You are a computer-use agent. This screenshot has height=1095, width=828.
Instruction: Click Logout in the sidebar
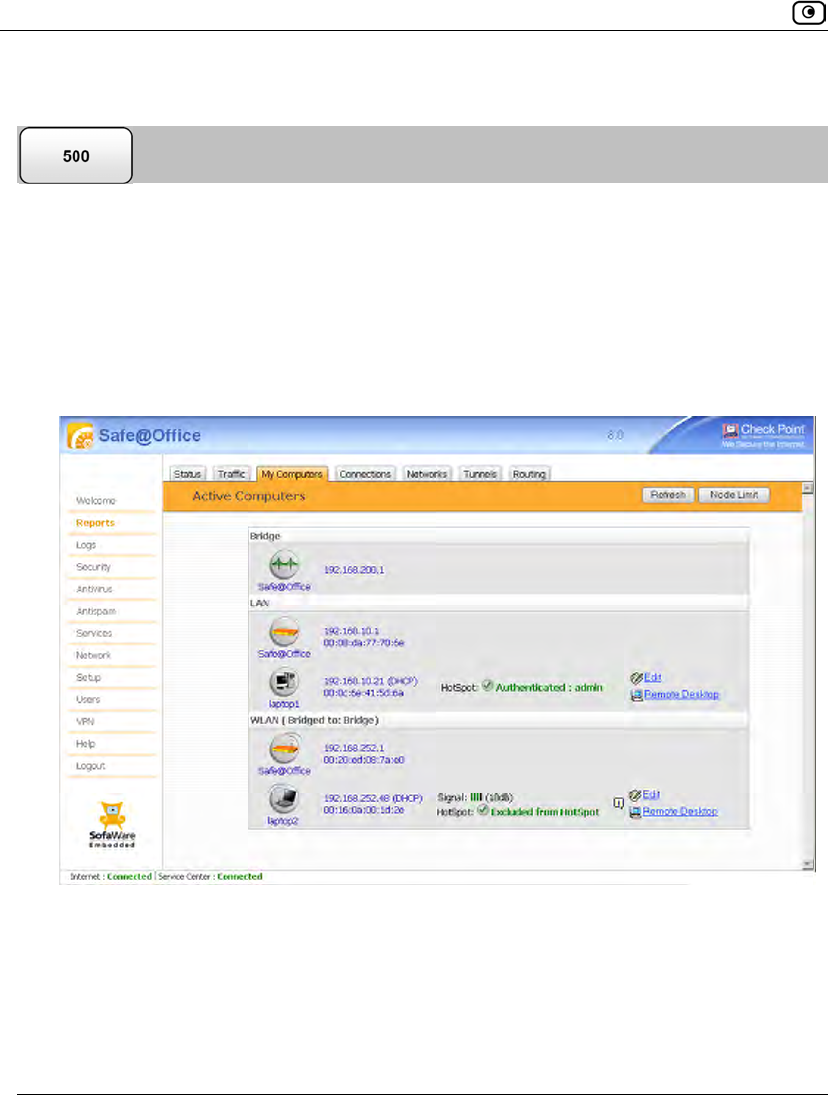coord(91,766)
